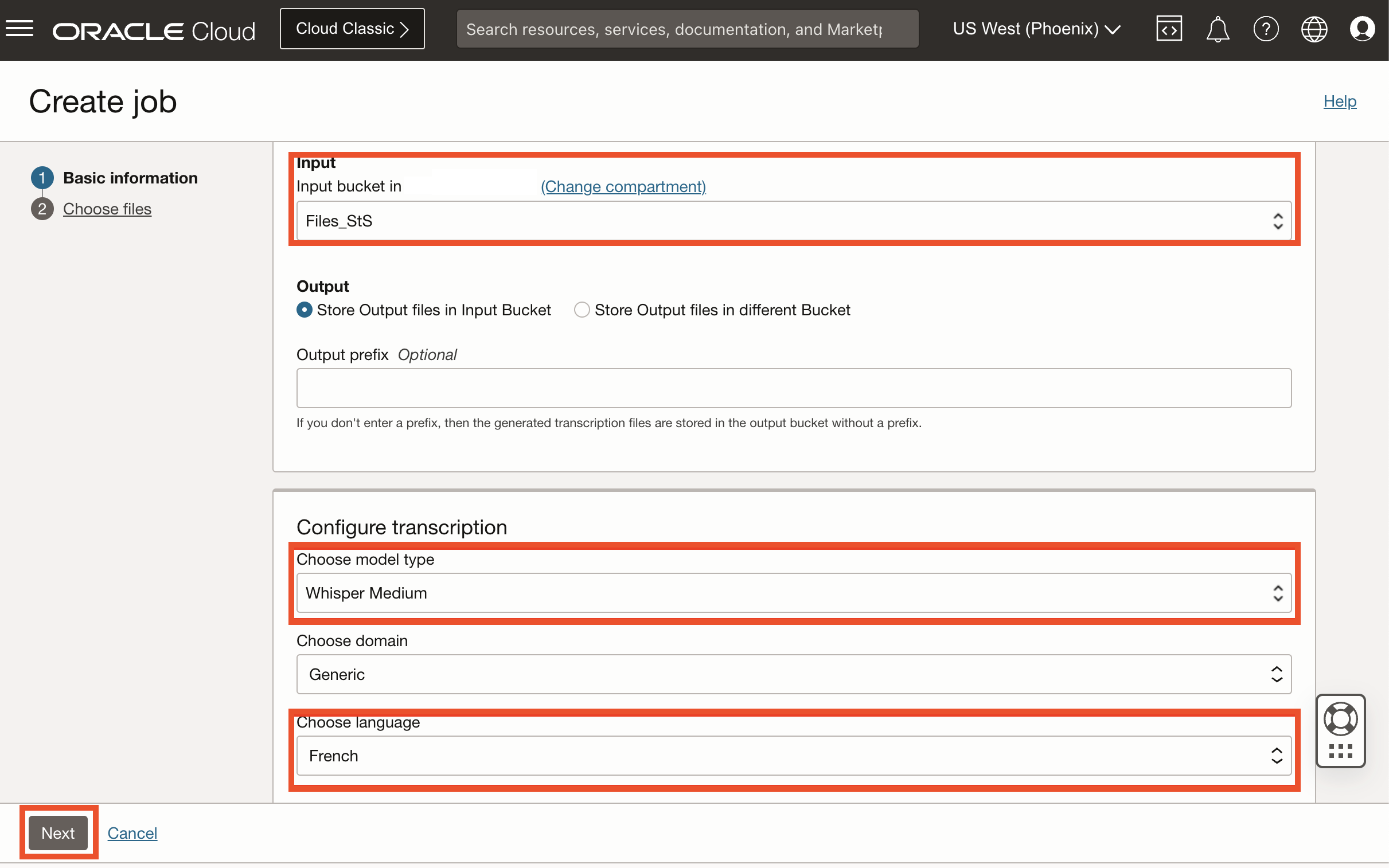Open the French language dropdown

793,756
